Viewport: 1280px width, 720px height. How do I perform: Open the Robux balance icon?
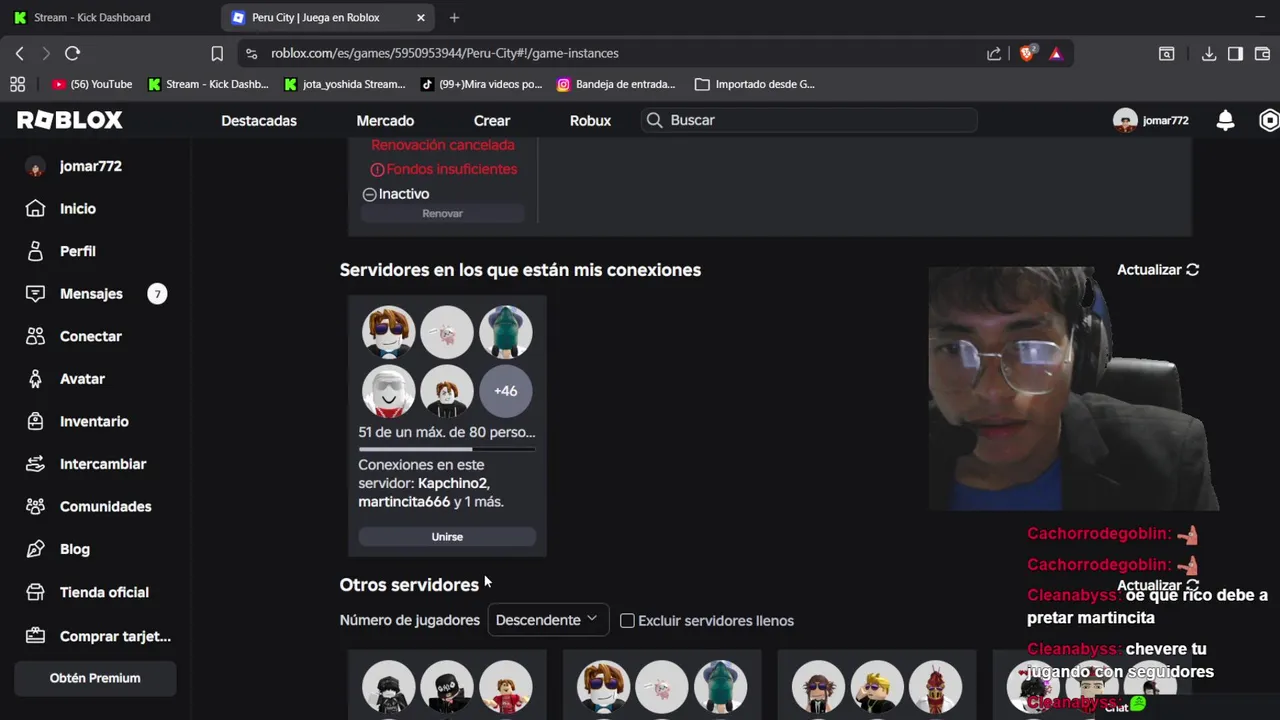pos(1269,120)
